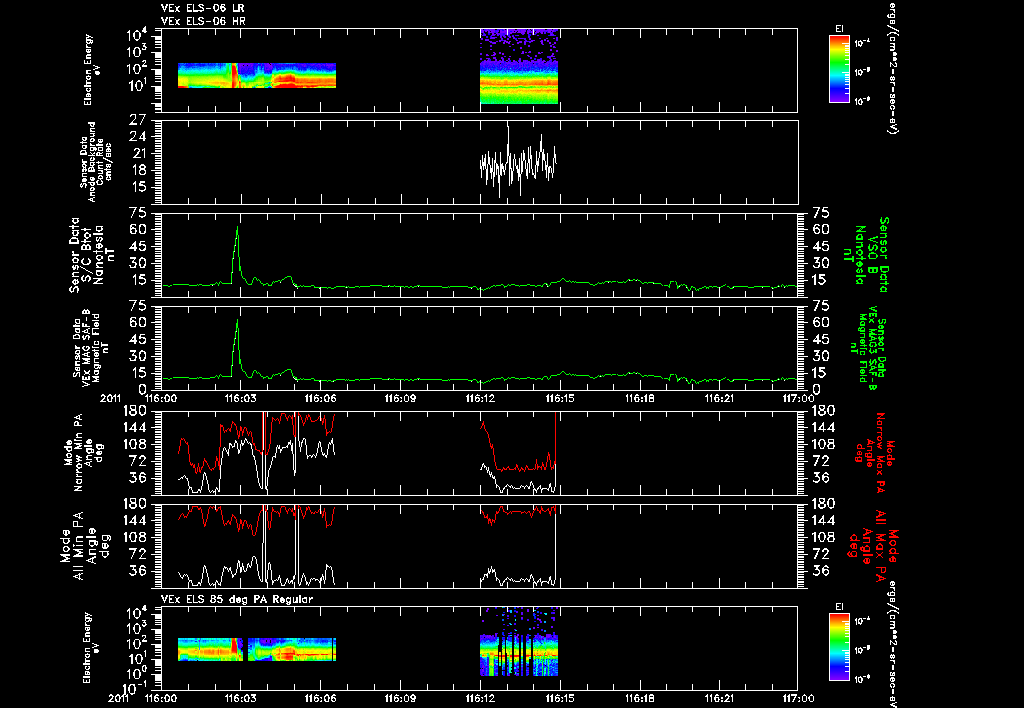The image size is (1024, 708).
Task: Click the 'VEx ELS-06 LR' title text
Action: (203, 8)
